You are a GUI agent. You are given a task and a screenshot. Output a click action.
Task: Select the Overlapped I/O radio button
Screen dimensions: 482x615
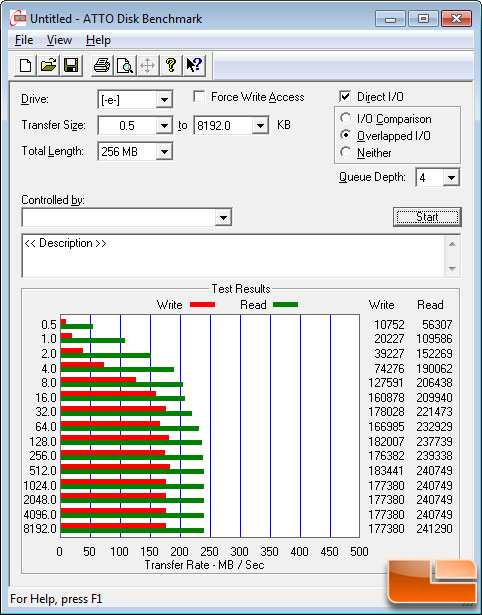point(346,135)
